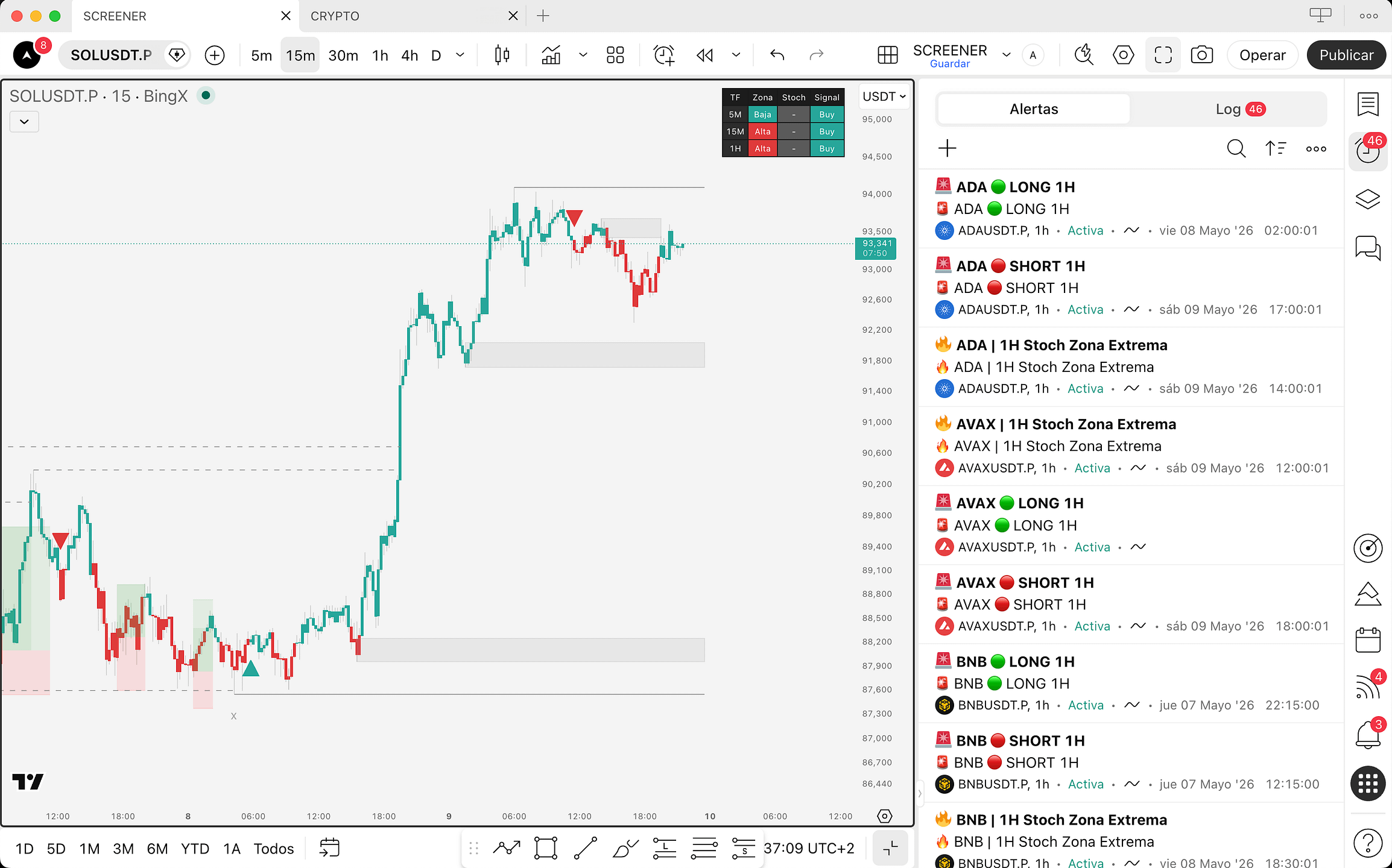The width and height of the screenshot is (1392, 868).
Task: Open the quick search lightning icon
Action: (x=1084, y=55)
